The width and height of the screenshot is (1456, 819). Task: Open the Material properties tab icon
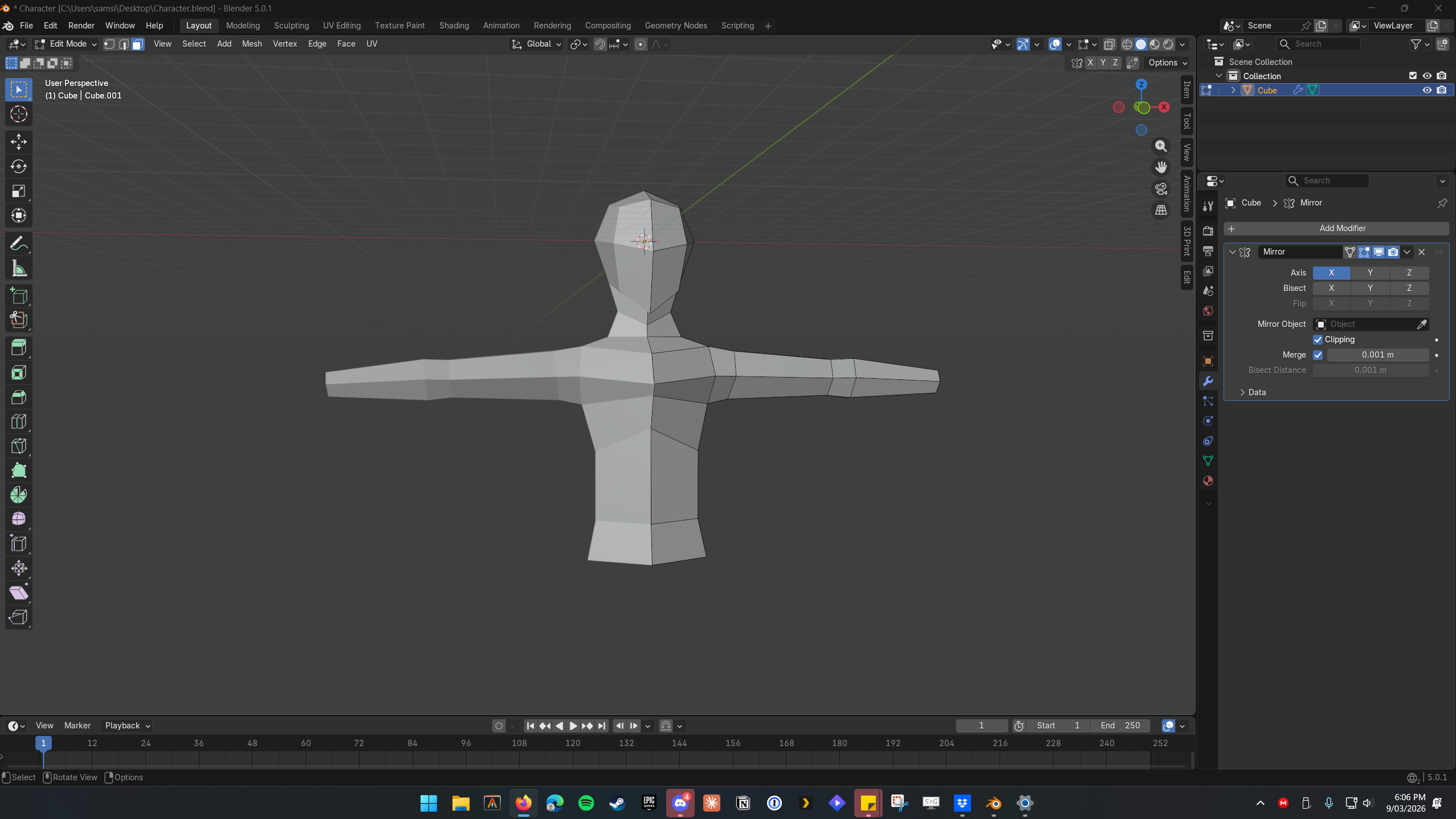point(1208,481)
